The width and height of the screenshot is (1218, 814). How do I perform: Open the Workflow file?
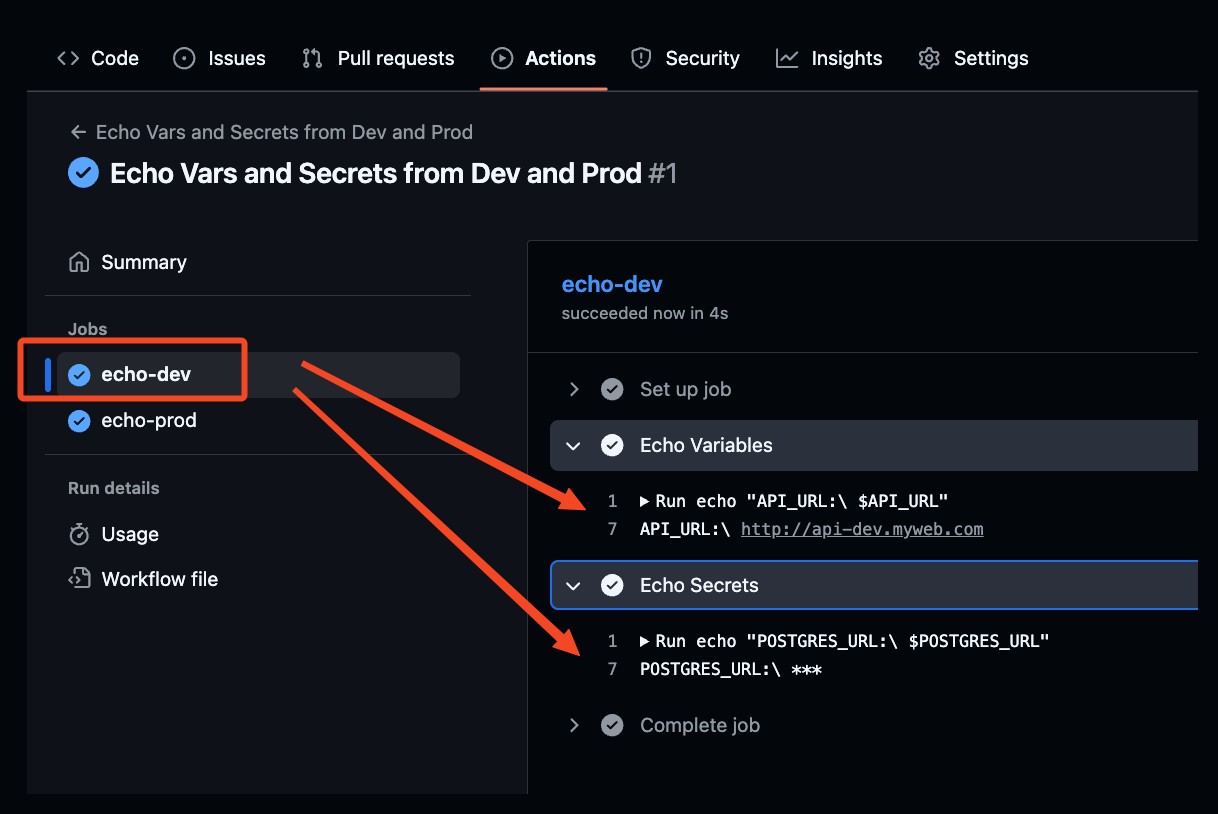click(x=159, y=579)
